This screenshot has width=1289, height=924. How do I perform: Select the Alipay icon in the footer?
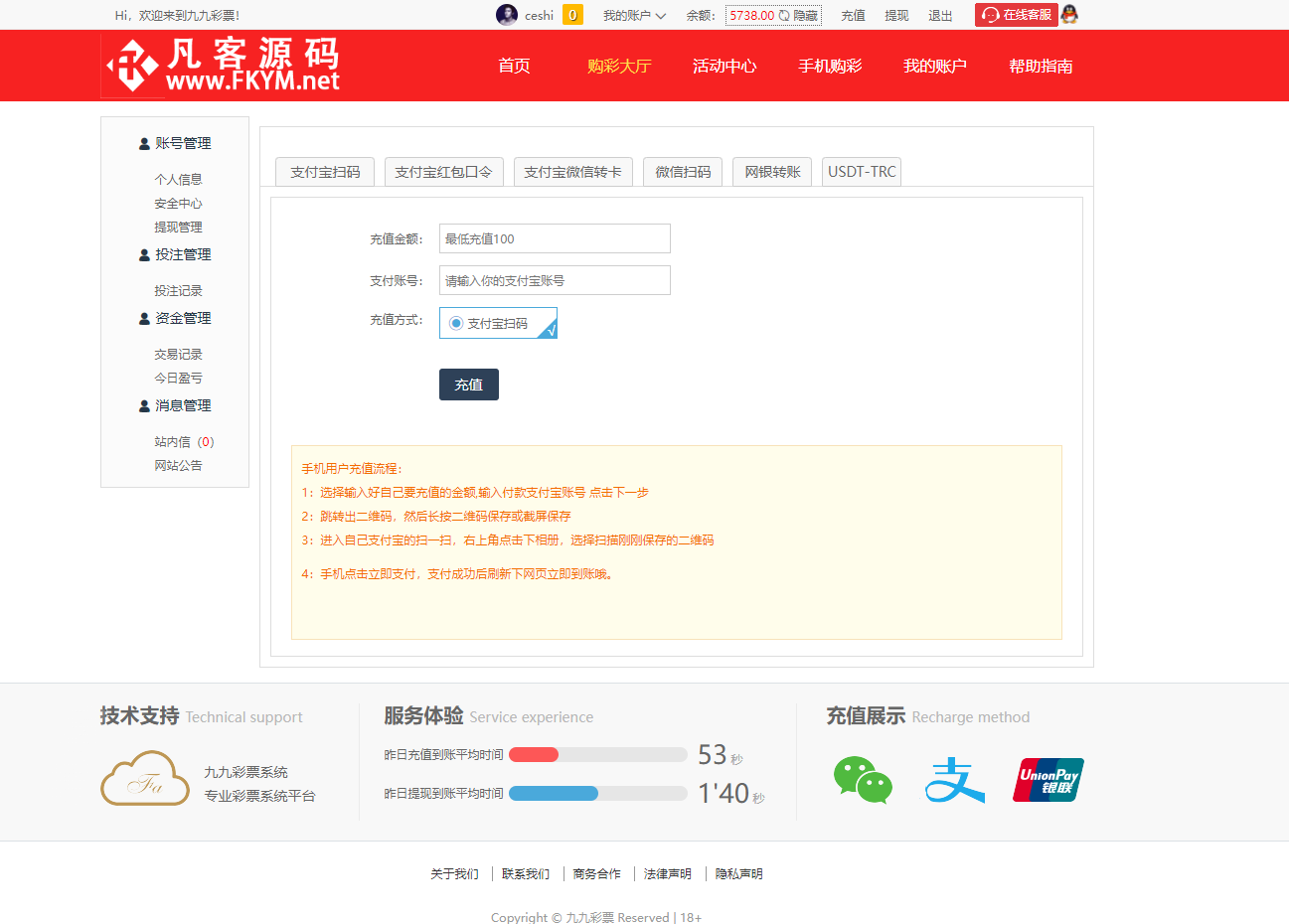(x=954, y=781)
